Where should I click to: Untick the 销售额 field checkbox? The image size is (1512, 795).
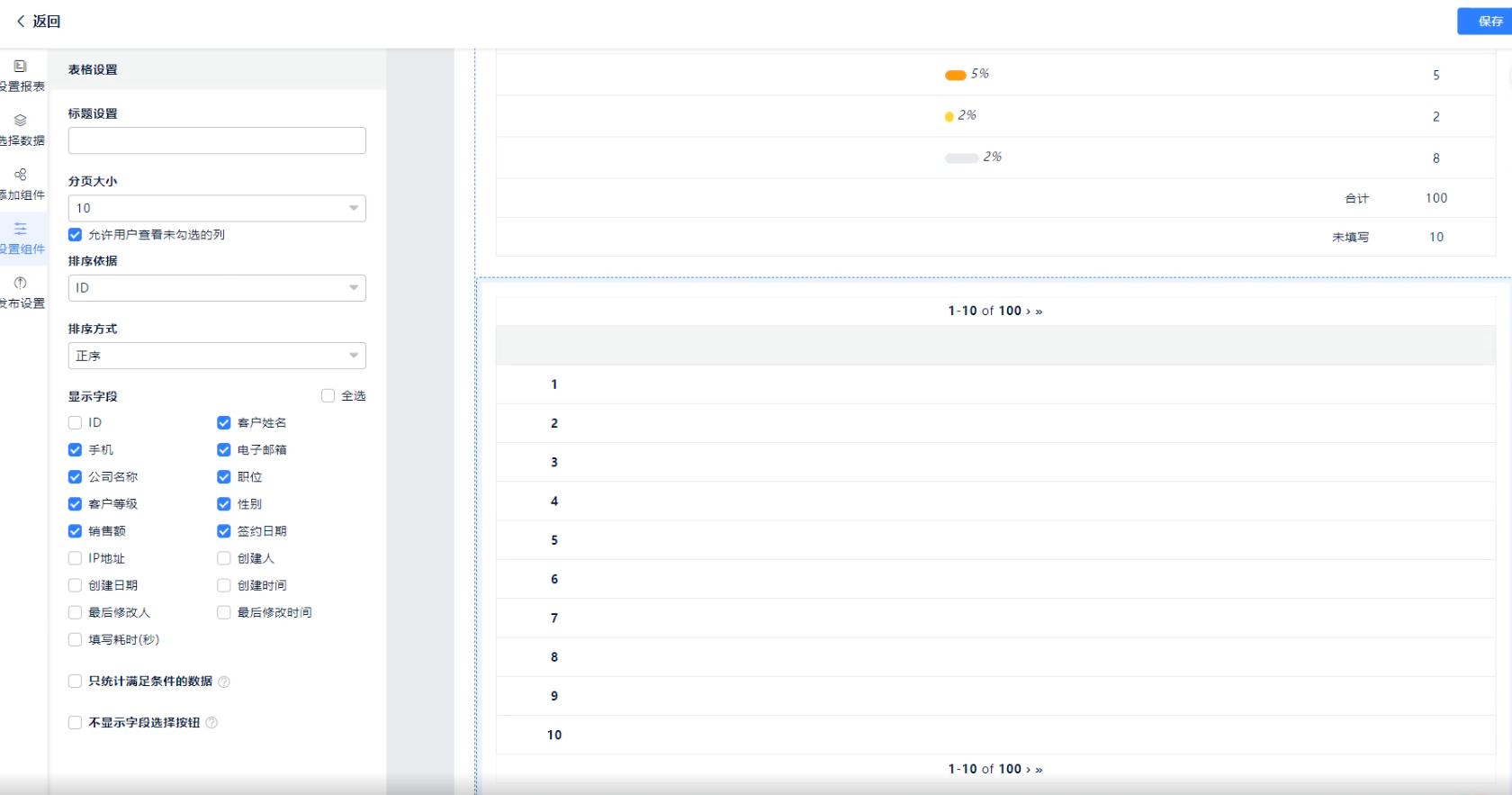(76, 531)
